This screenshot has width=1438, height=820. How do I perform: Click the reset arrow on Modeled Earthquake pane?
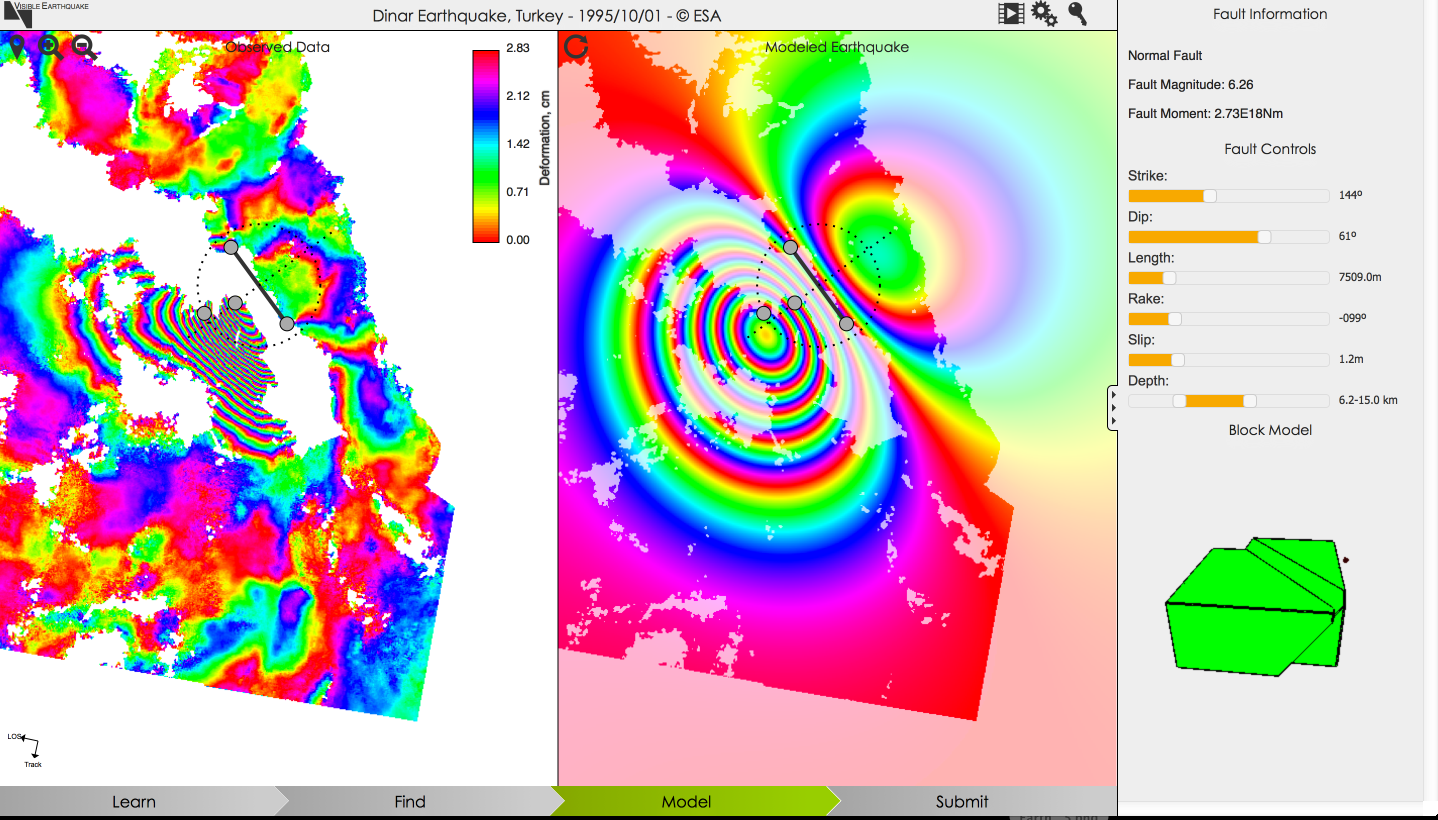tap(576, 45)
